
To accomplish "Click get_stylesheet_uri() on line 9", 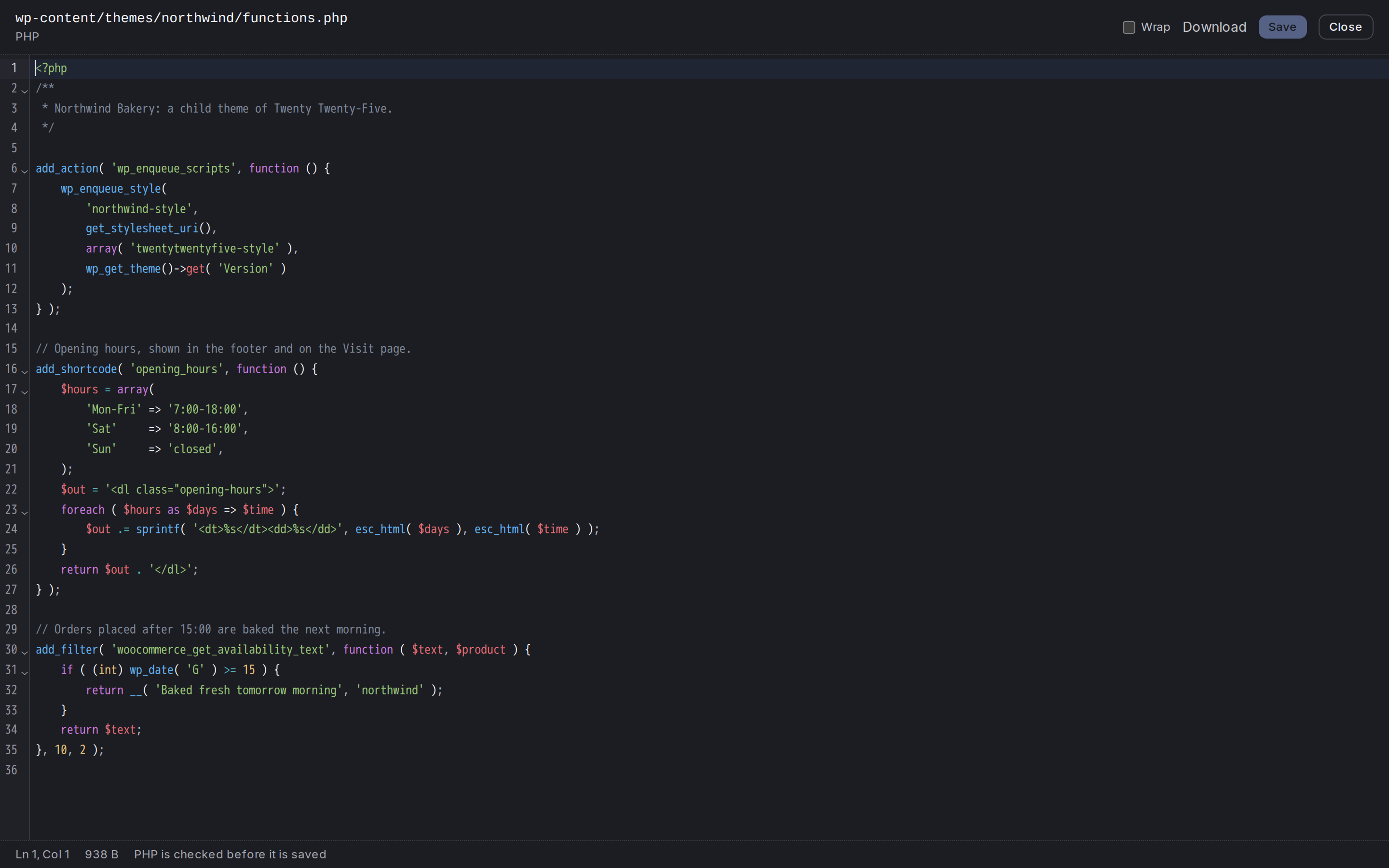I will pos(149,229).
